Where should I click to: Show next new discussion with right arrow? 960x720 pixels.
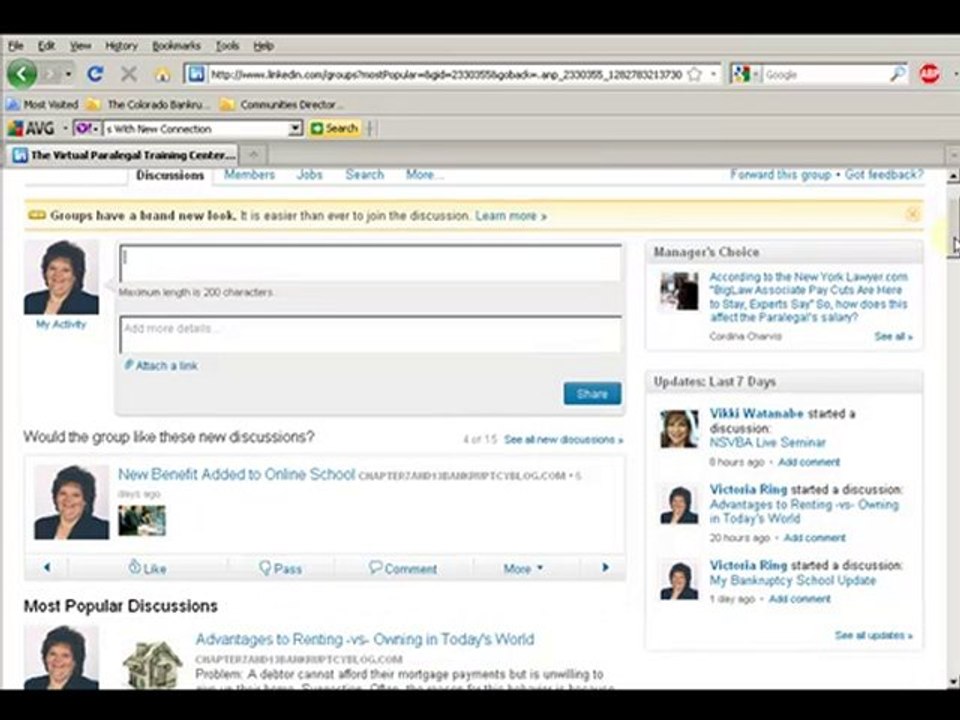(606, 568)
